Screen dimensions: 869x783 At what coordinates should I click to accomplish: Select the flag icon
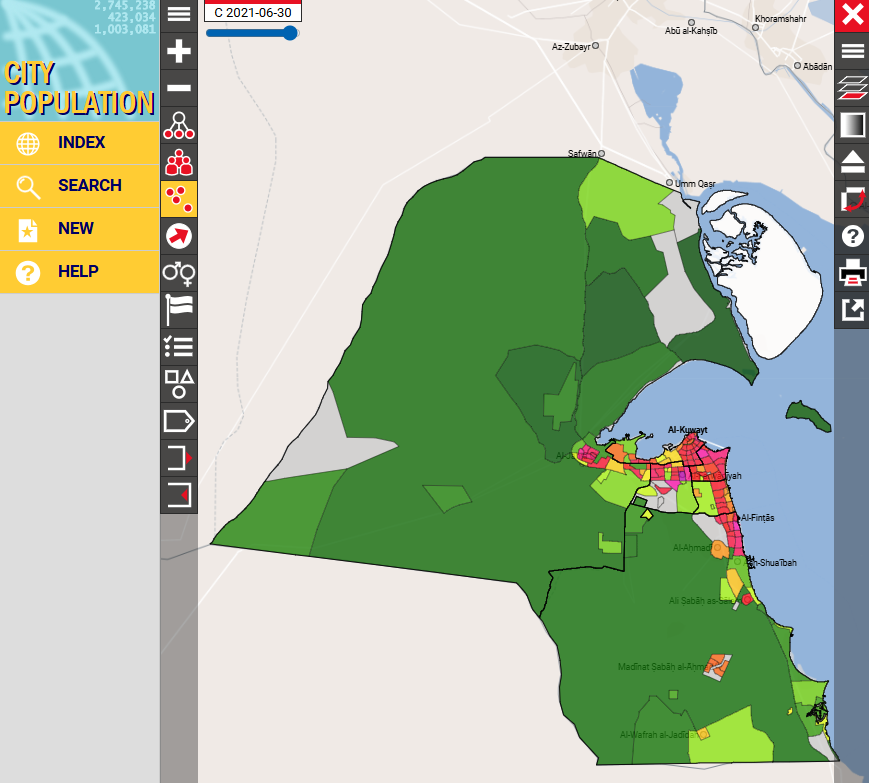[x=178, y=310]
